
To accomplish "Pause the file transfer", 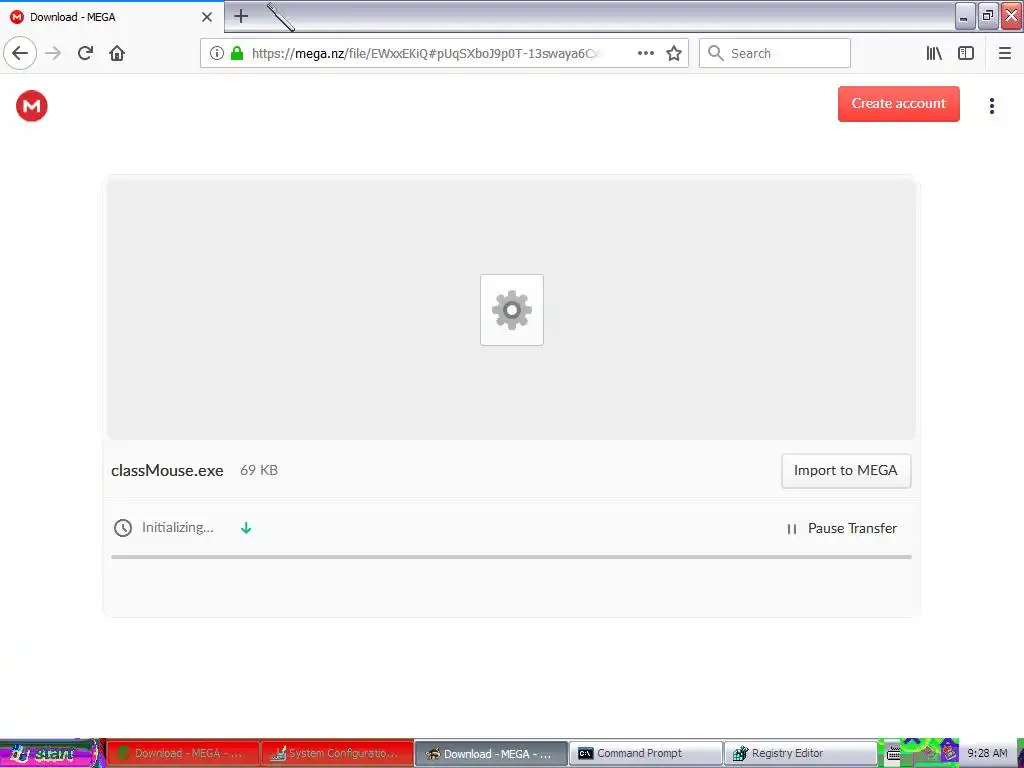I will tap(842, 528).
